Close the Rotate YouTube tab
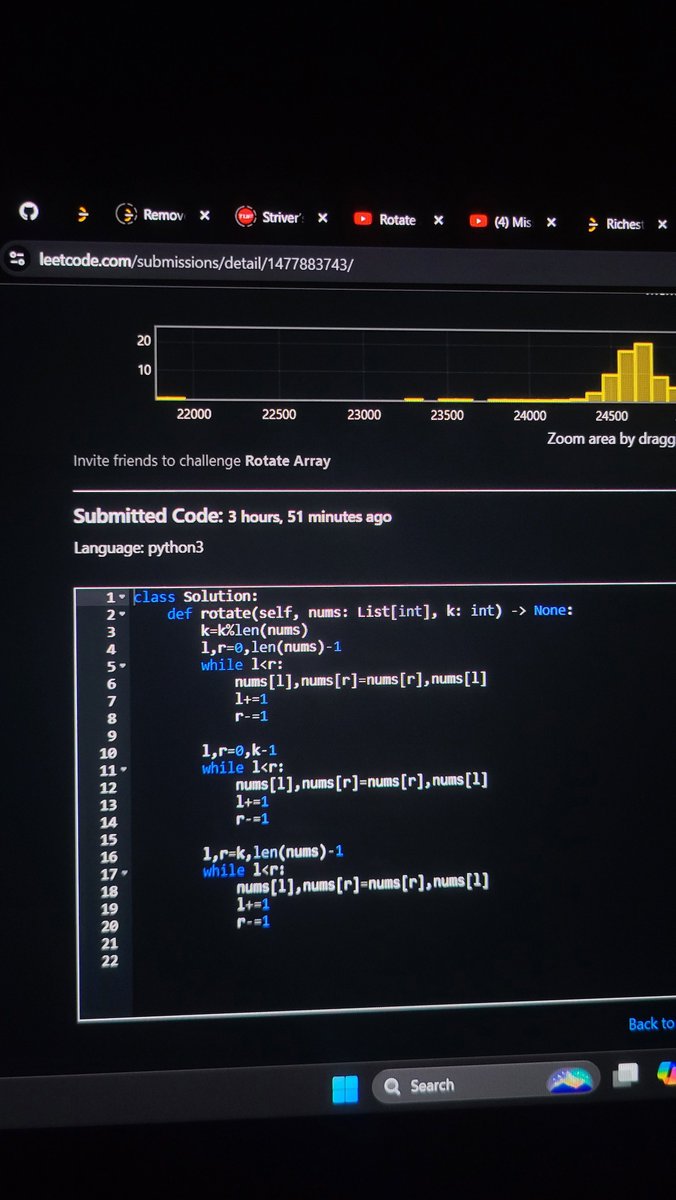This screenshot has width=676, height=1200. click(x=438, y=220)
